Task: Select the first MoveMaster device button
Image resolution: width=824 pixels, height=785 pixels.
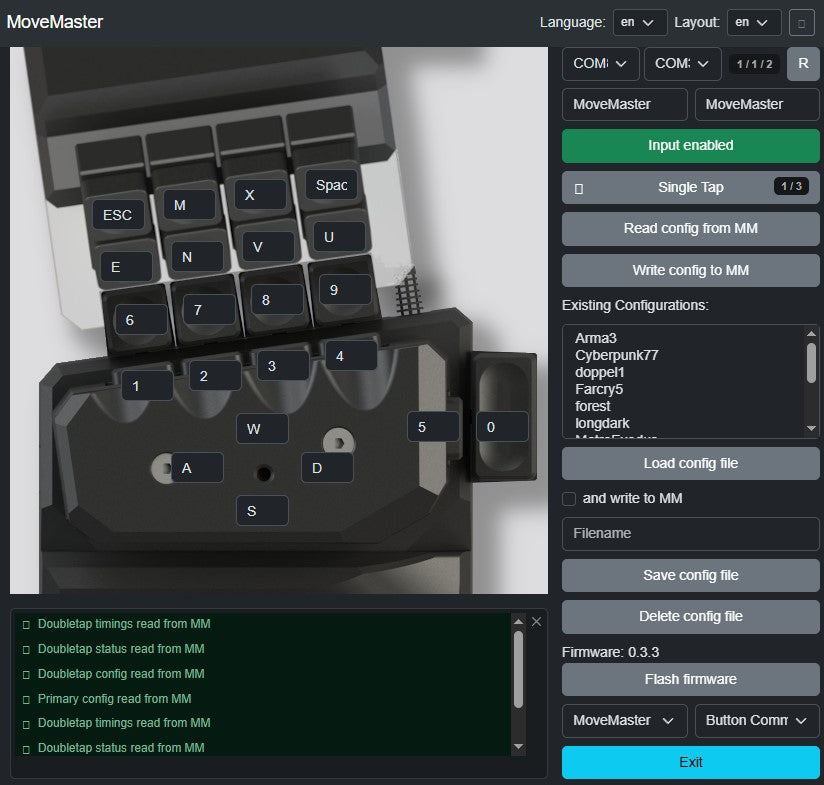Action: click(x=625, y=105)
